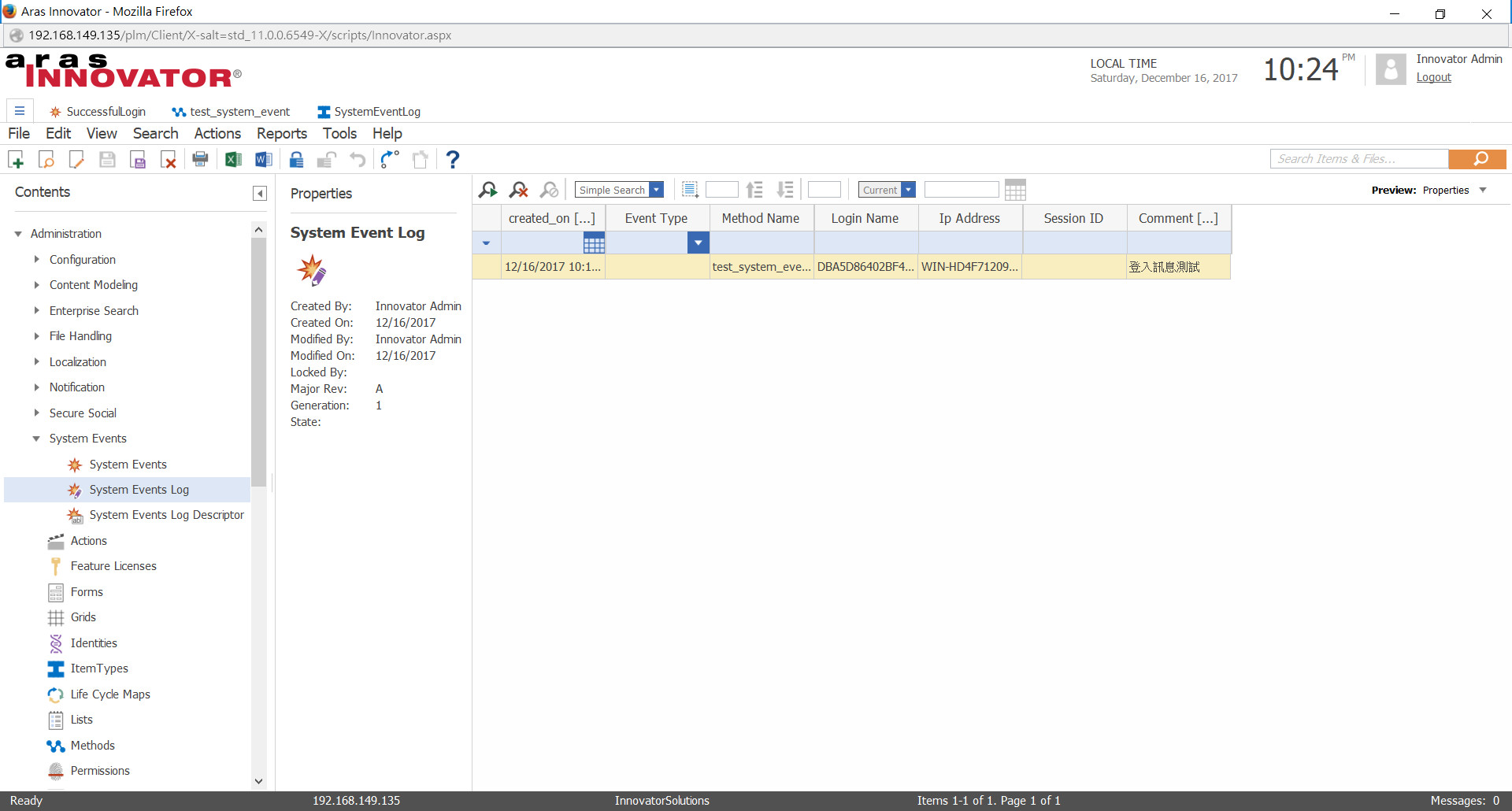Open the File menu
The width and height of the screenshot is (1512, 811).
click(x=19, y=134)
